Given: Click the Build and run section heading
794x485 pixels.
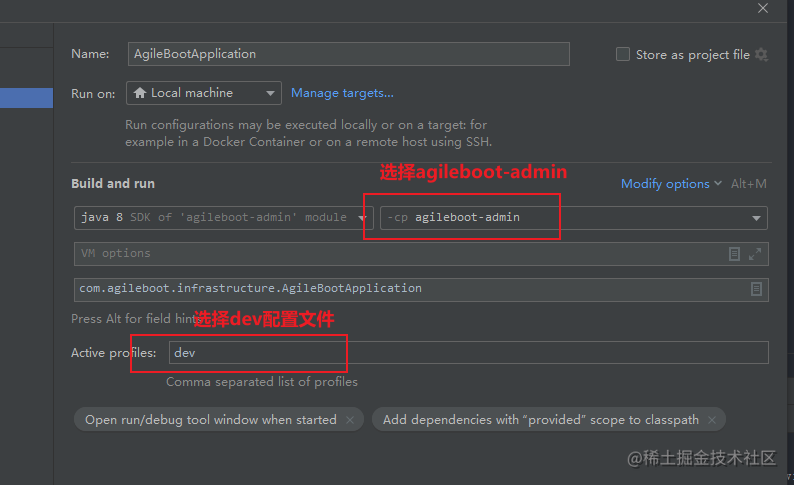Looking at the screenshot, I should (113, 183).
